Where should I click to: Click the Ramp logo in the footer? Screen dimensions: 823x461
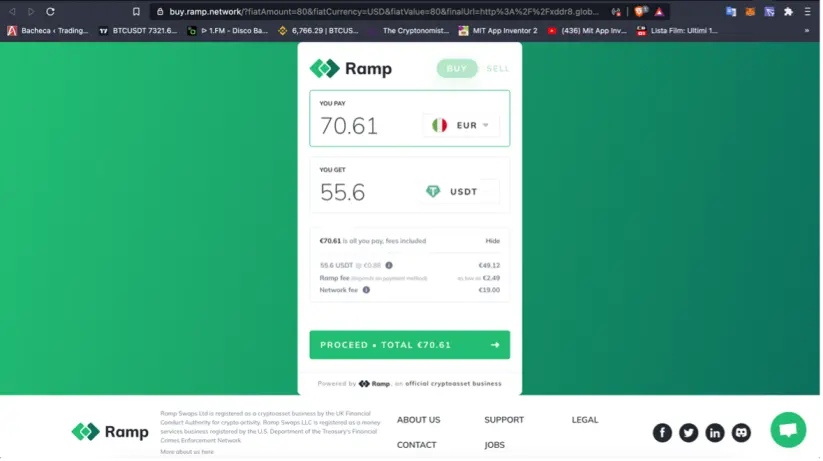click(x=110, y=432)
